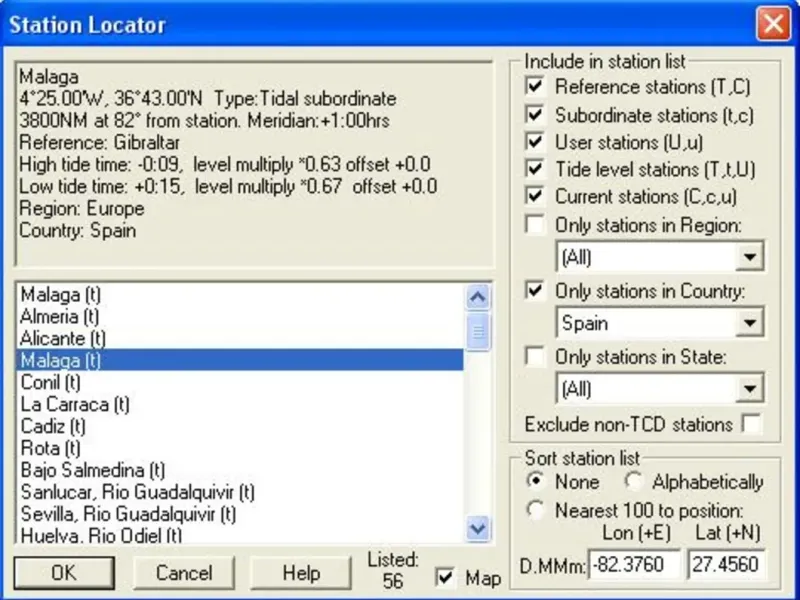Image resolution: width=800 pixels, height=600 pixels.
Task: Select Nearest 100 to position option
Action: [536, 510]
